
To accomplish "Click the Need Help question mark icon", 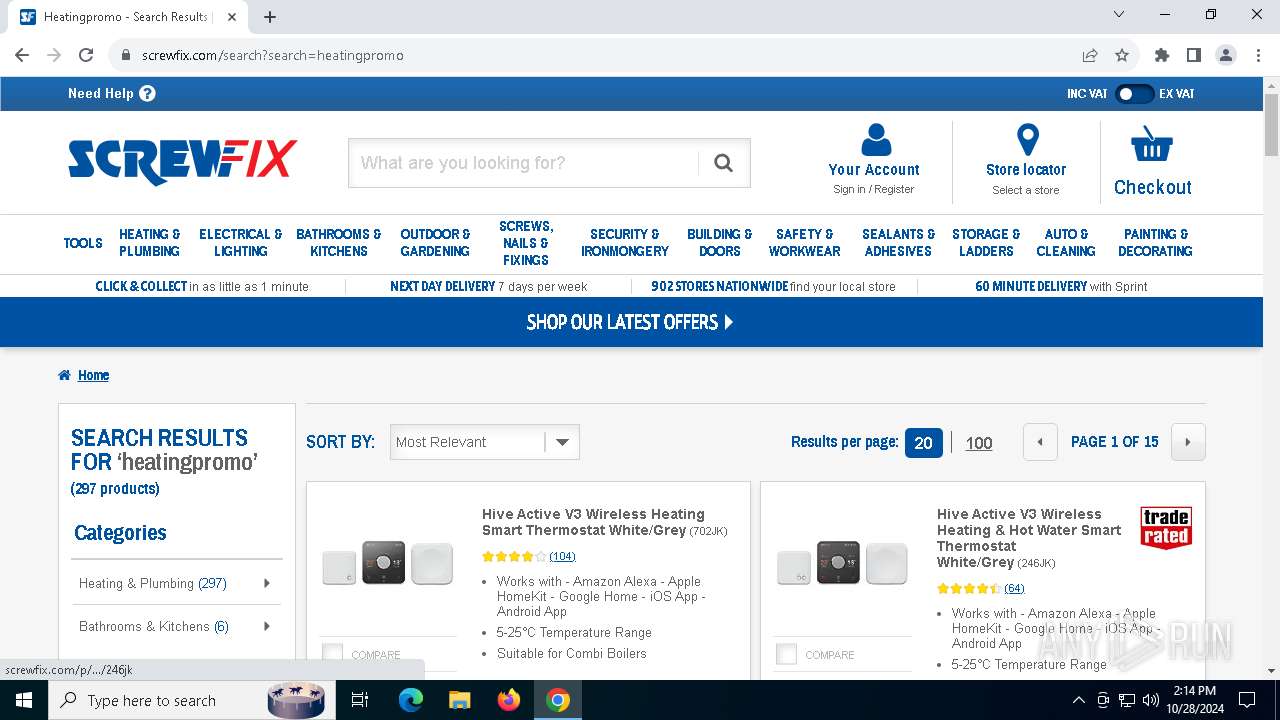I will click(x=147, y=93).
